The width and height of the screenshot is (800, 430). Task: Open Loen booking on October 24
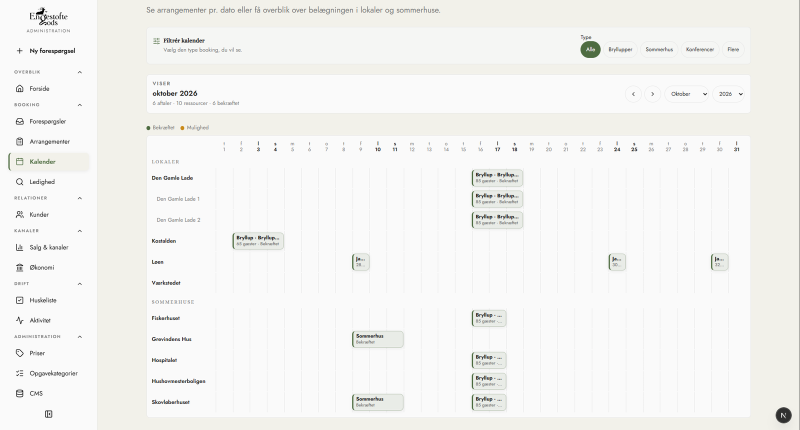pos(617,262)
